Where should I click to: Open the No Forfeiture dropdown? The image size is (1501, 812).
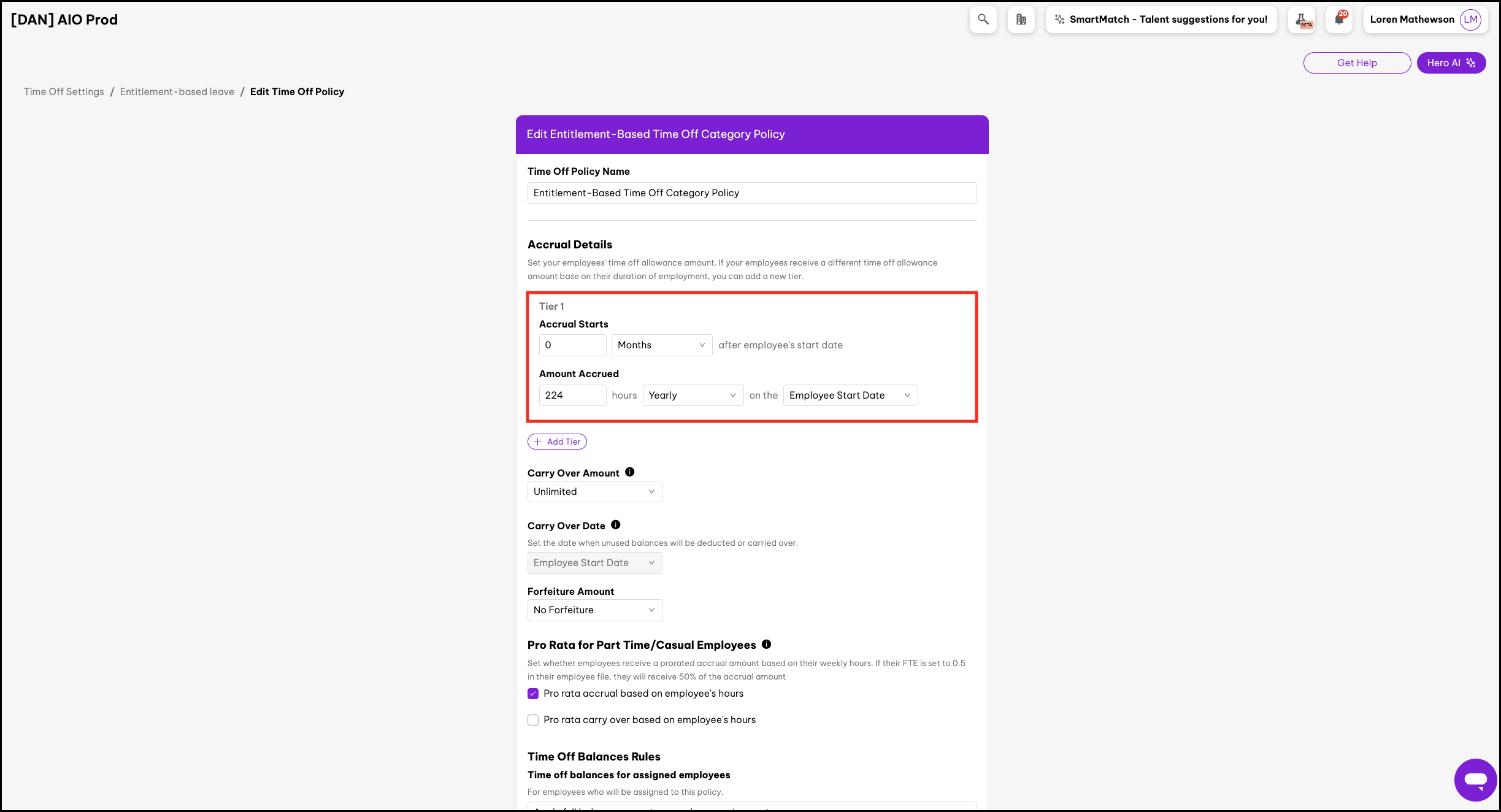click(x=594, y=610)
